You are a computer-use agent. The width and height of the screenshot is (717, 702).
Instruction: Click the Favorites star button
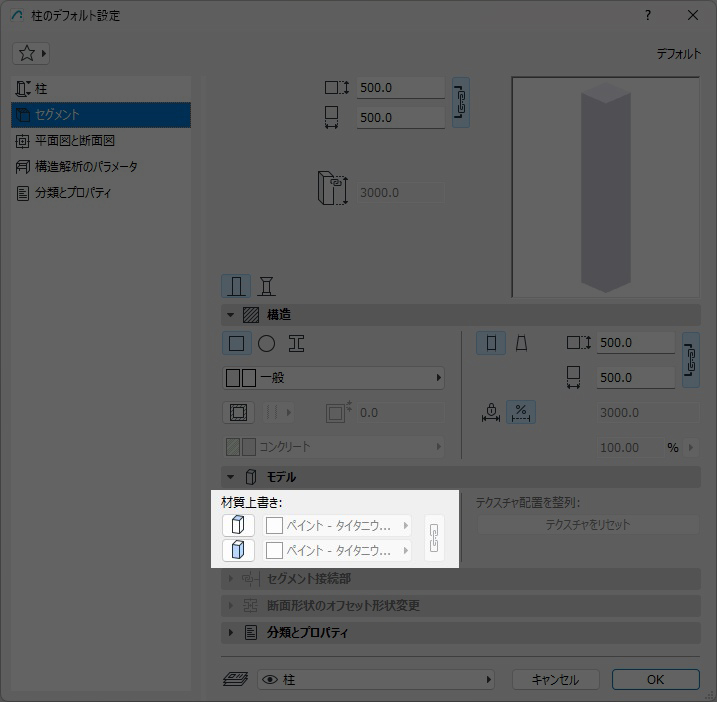coord(31,53)
